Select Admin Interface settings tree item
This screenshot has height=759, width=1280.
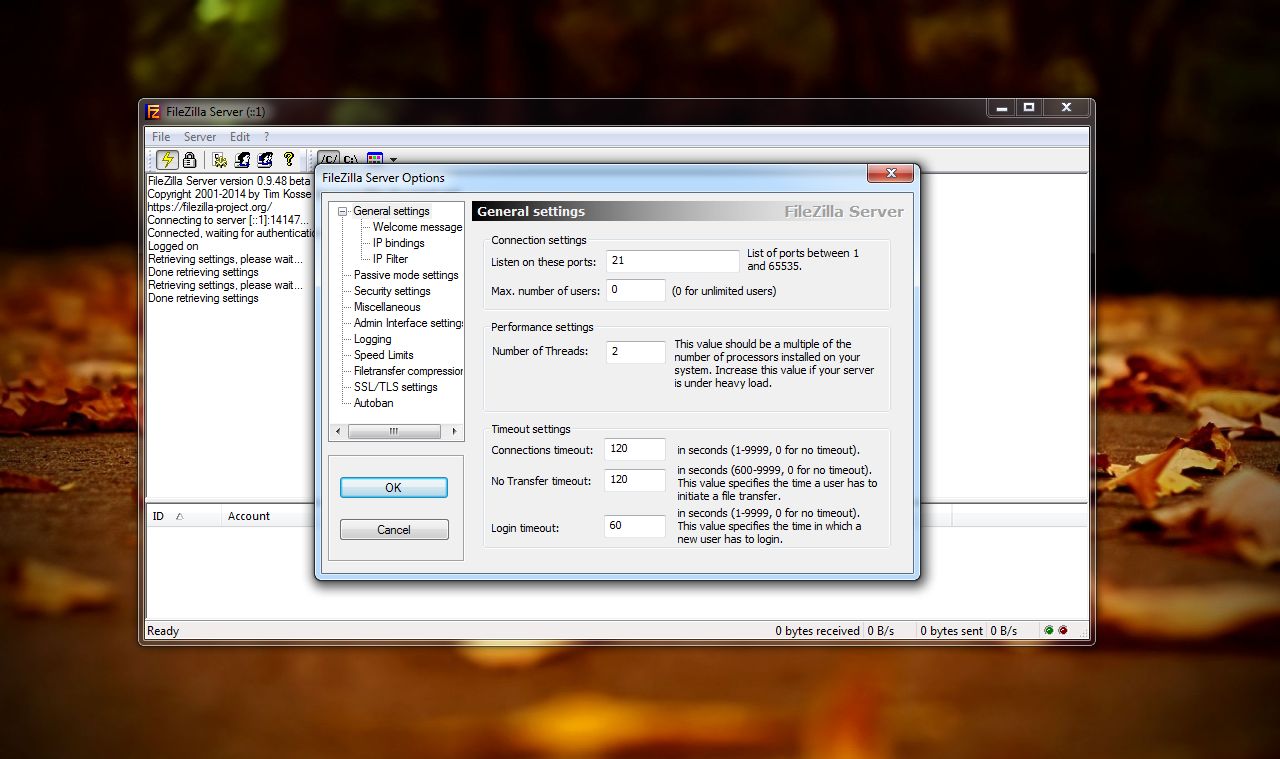coord(408,323)
